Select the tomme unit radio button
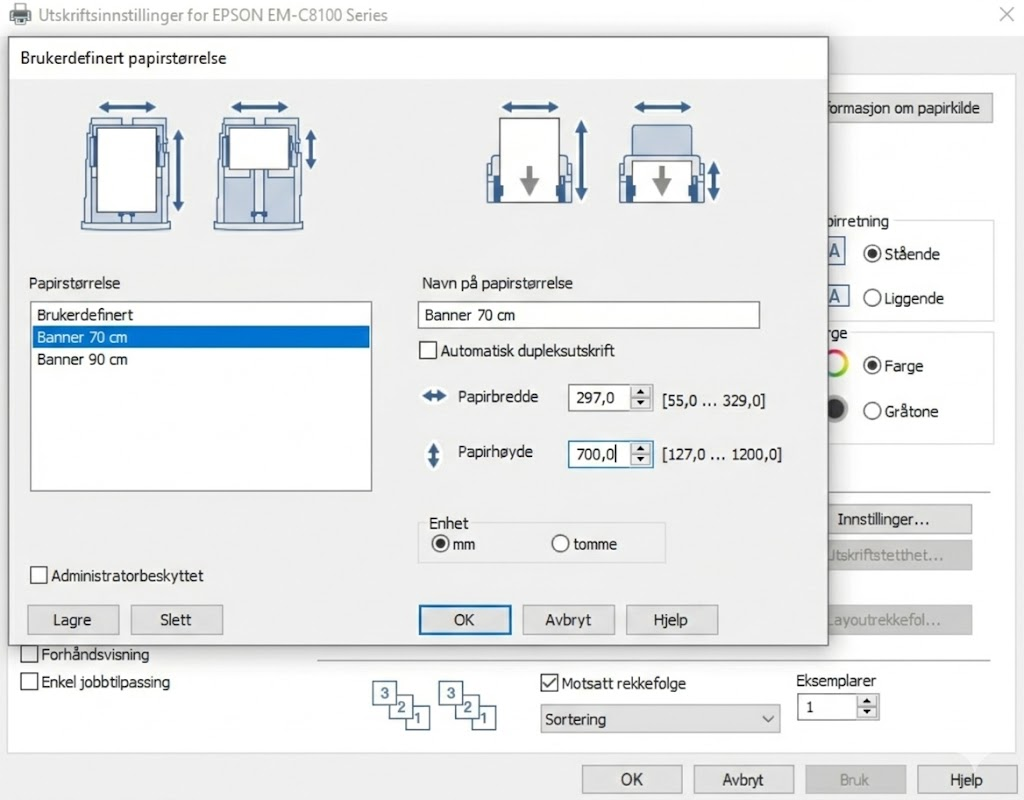This screenshot has height=800, width=1024. pos(560,544)
